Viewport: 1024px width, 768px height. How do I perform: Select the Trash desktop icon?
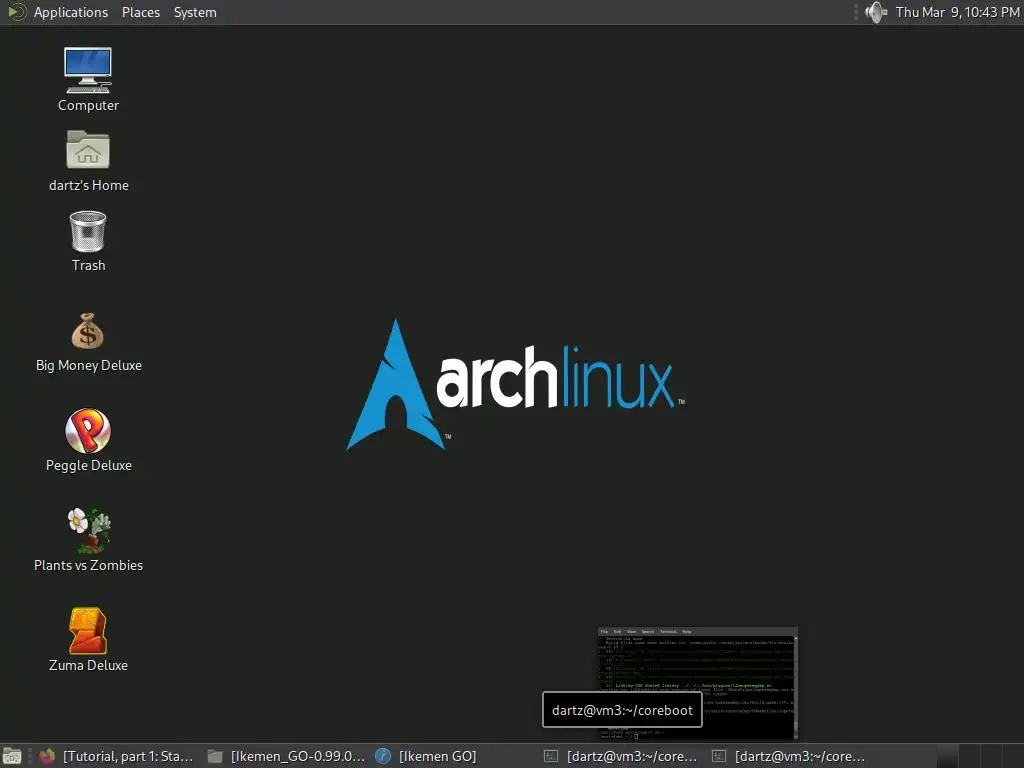88,231
